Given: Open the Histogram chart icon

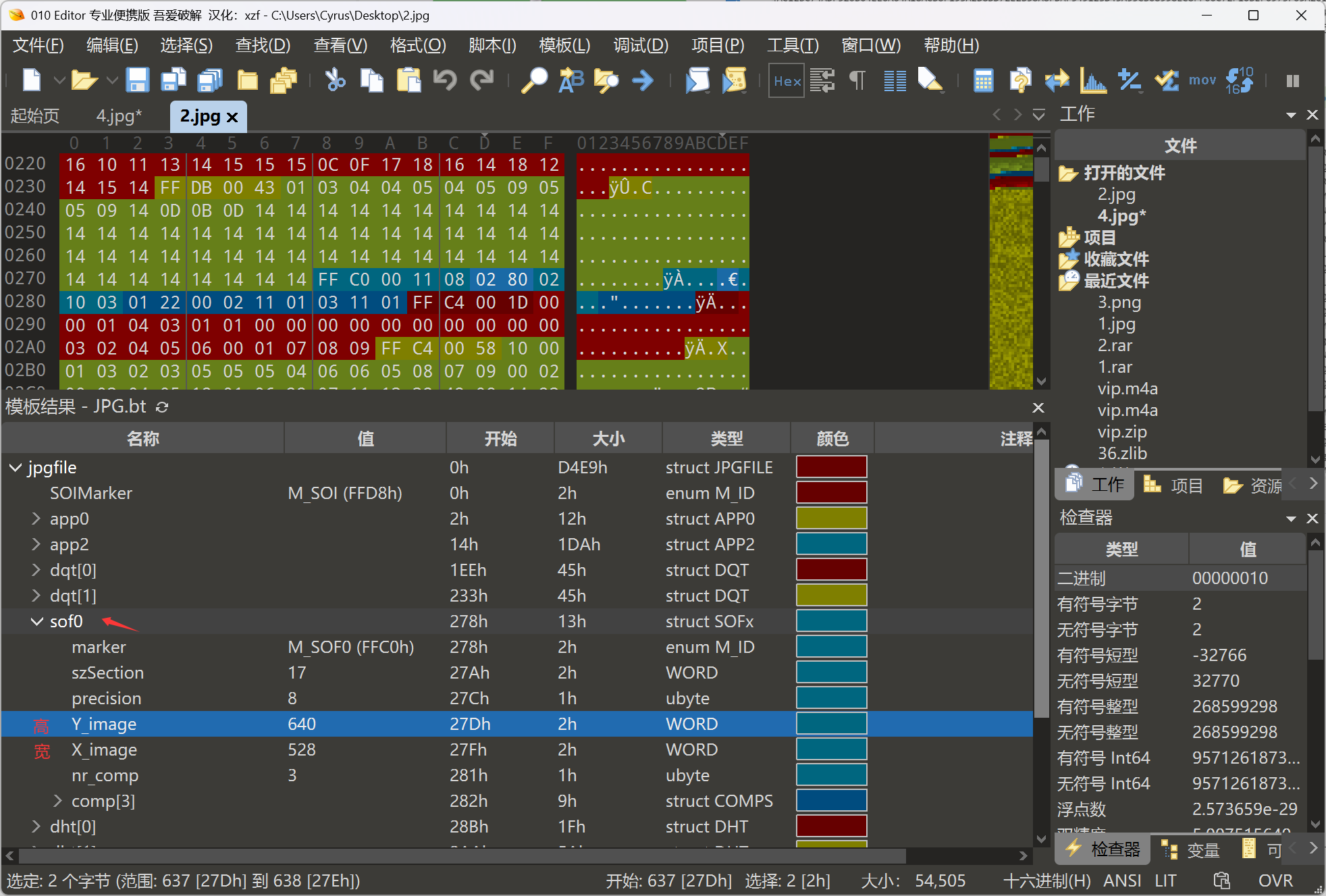Looking at the screenshot, I should (1092, 80).
